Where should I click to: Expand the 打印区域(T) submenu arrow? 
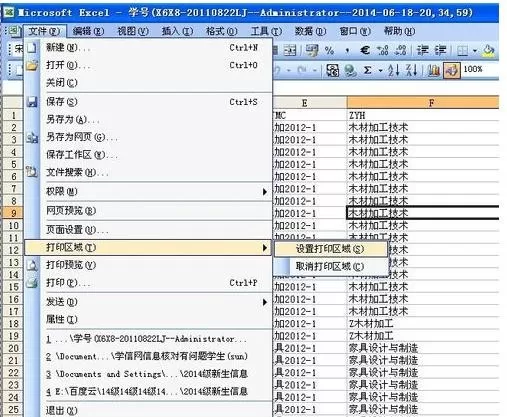(265, 248)
